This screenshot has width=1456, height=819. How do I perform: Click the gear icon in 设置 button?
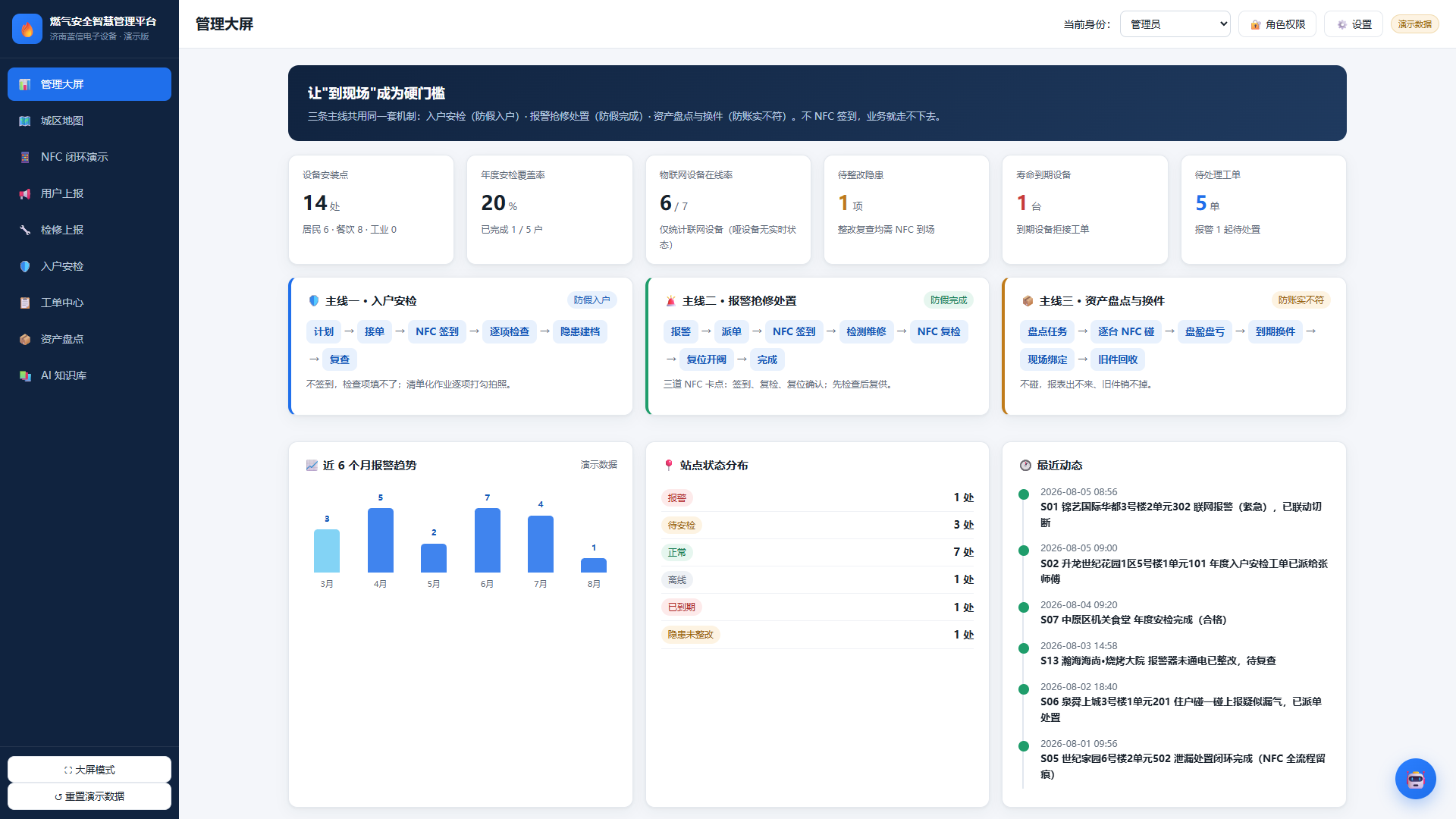pos(1341,24)
